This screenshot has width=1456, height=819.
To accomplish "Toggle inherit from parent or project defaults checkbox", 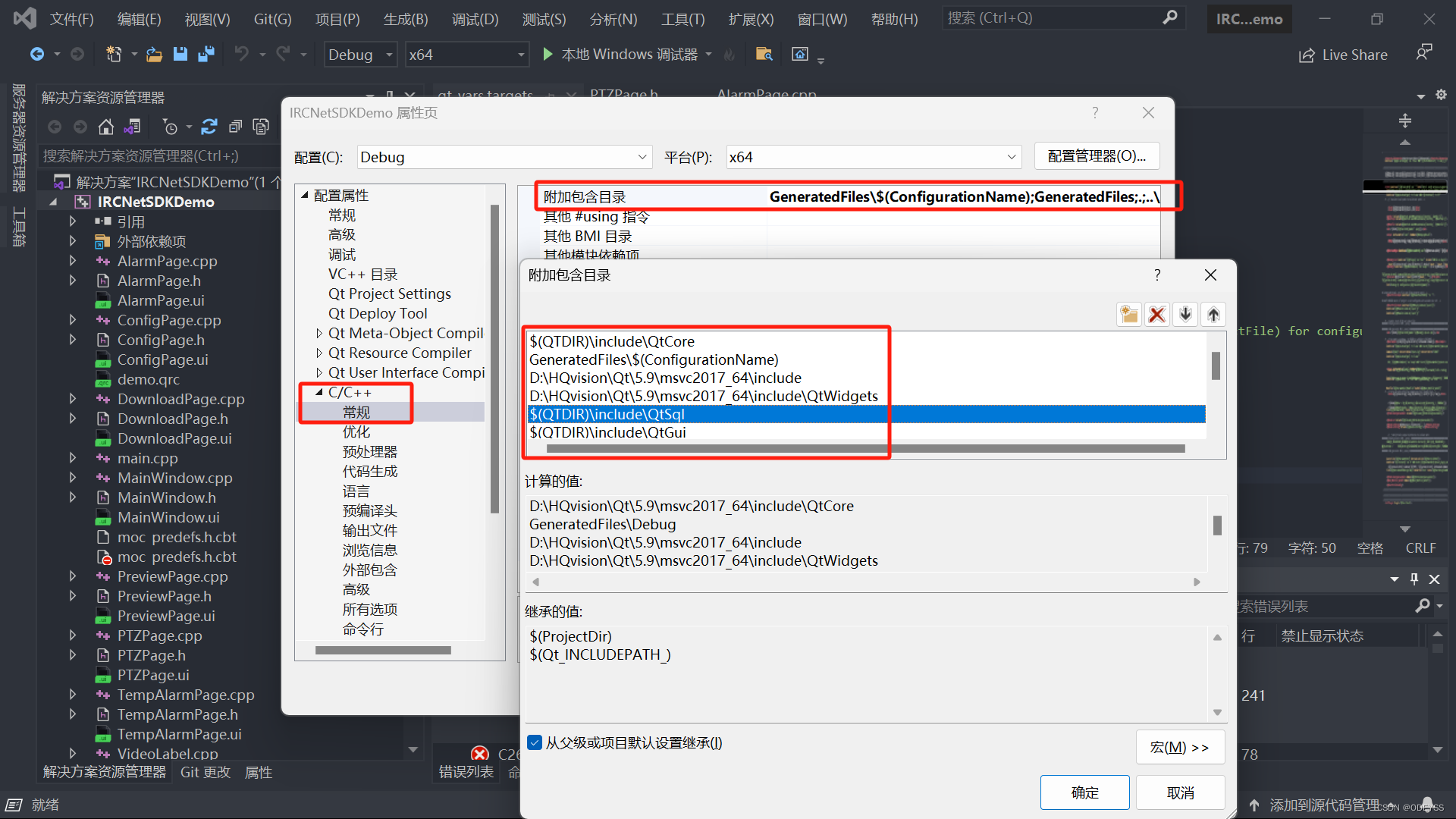I will [x=535, y=743].
